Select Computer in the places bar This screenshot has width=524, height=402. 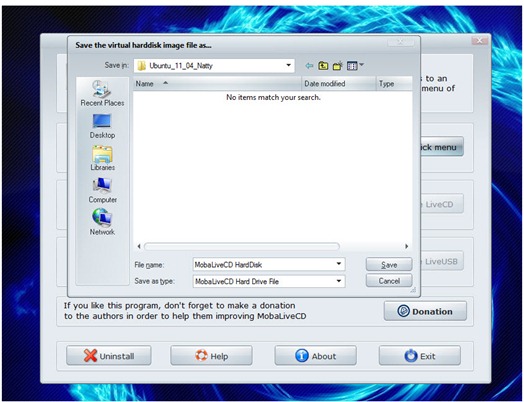102,190
